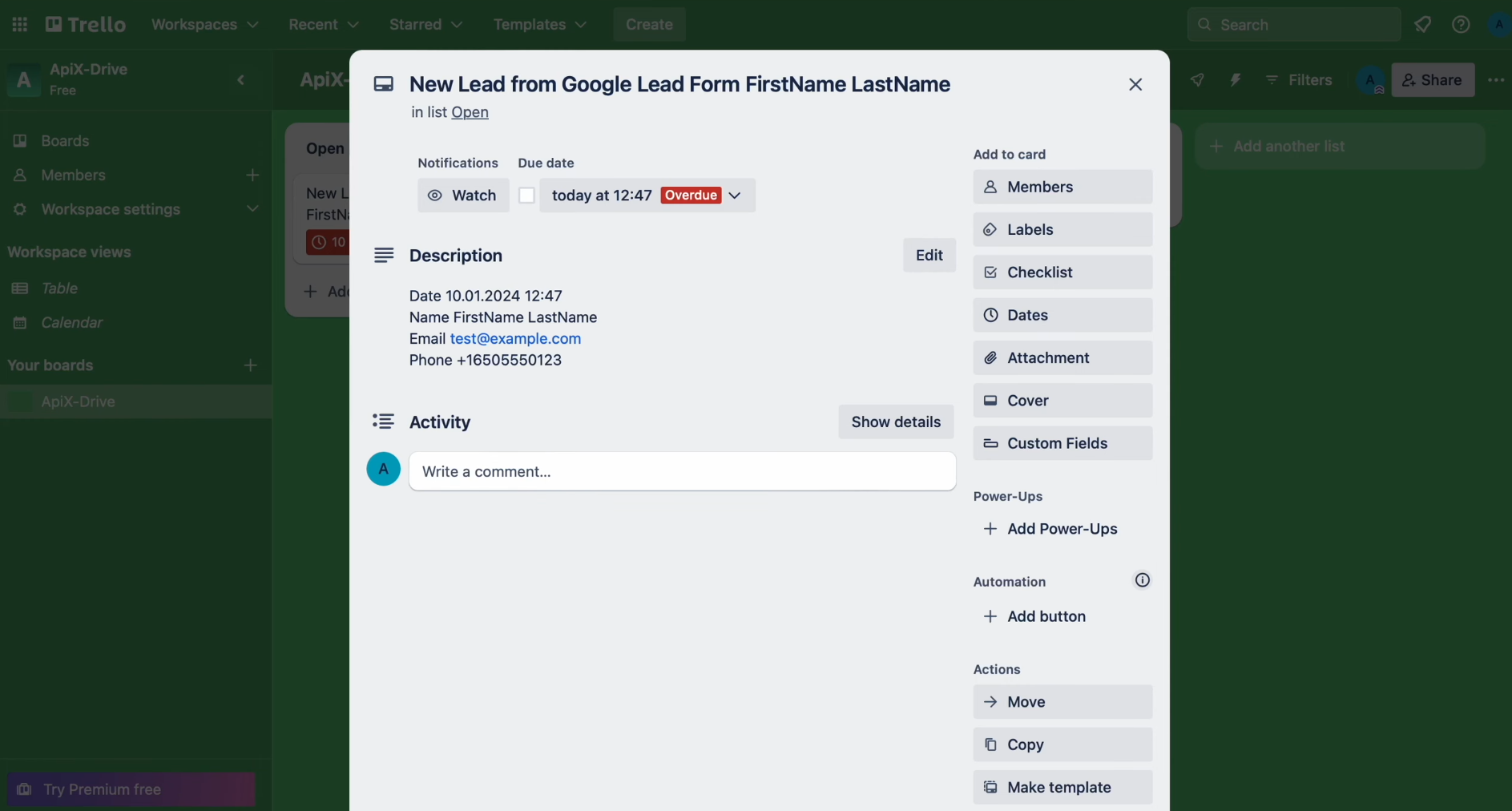Switch to the Table workspace view
The height and width of the screenshot is (811, 1512).
(x=58, y=288)
